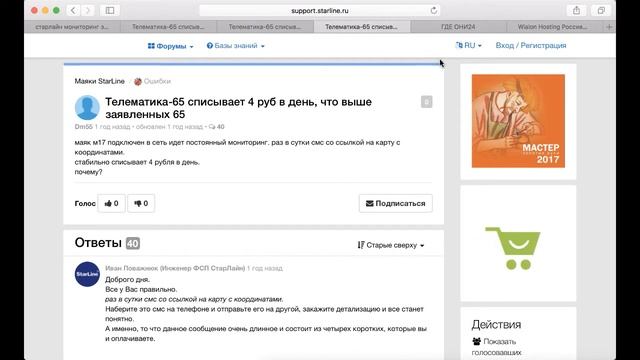Click the answers count badge 40
The image size is (640, 360).
133,243
